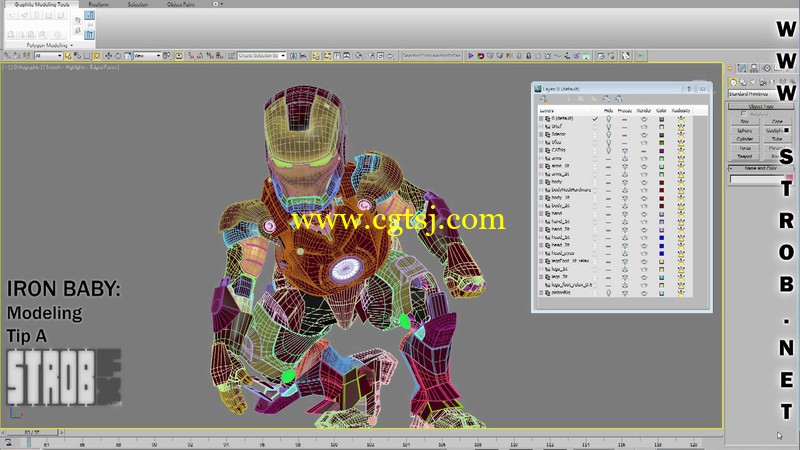Click the Tube primitive button
The image size is (800, 450).
pos(777,139)
